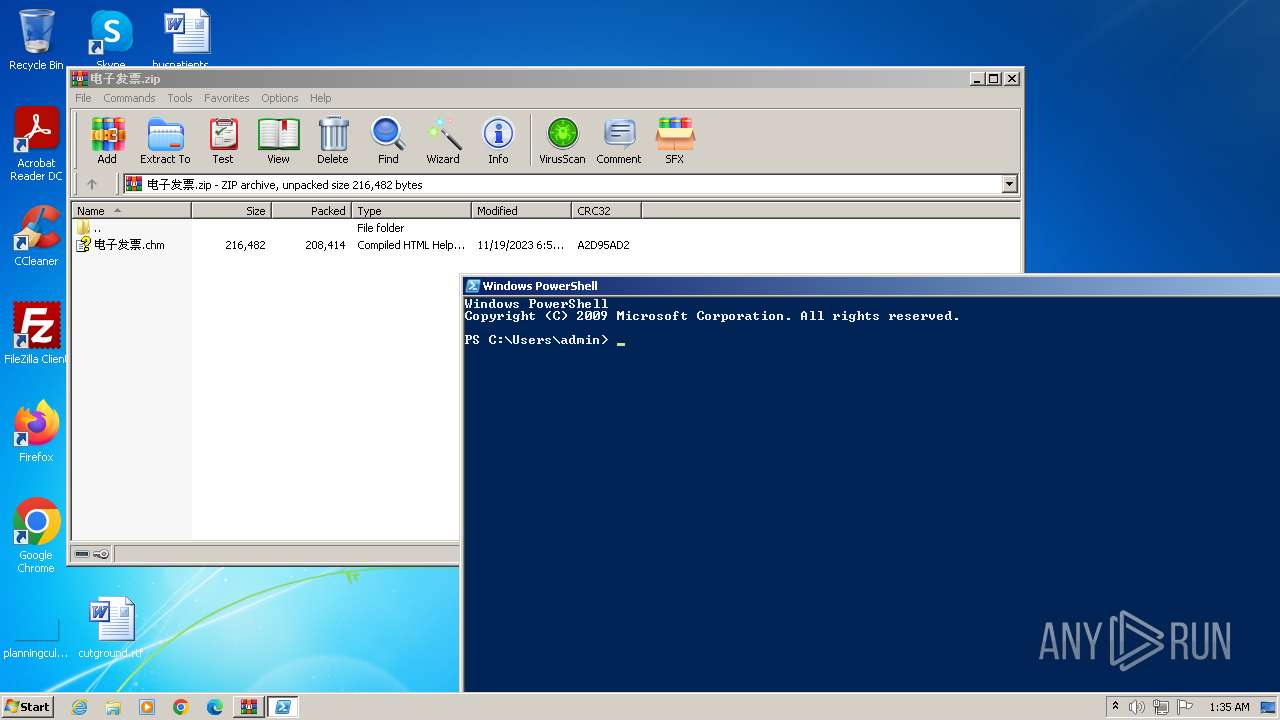Screen dimensions: 1280x720
Task: Select the parent folder '..' row
Action: pos(240,228)
